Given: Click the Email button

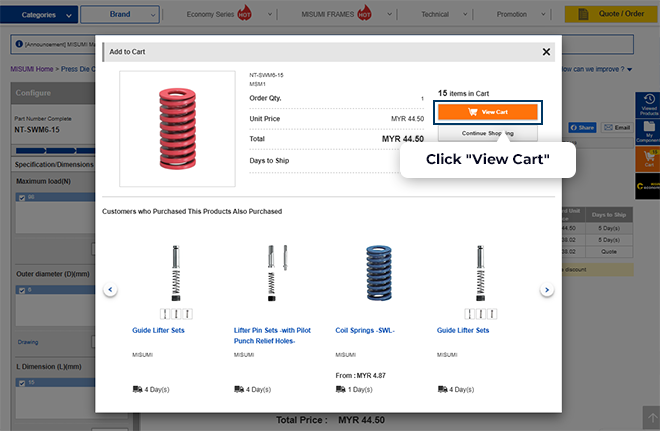Looking at the screenshot, I should [x=617, y=128].
